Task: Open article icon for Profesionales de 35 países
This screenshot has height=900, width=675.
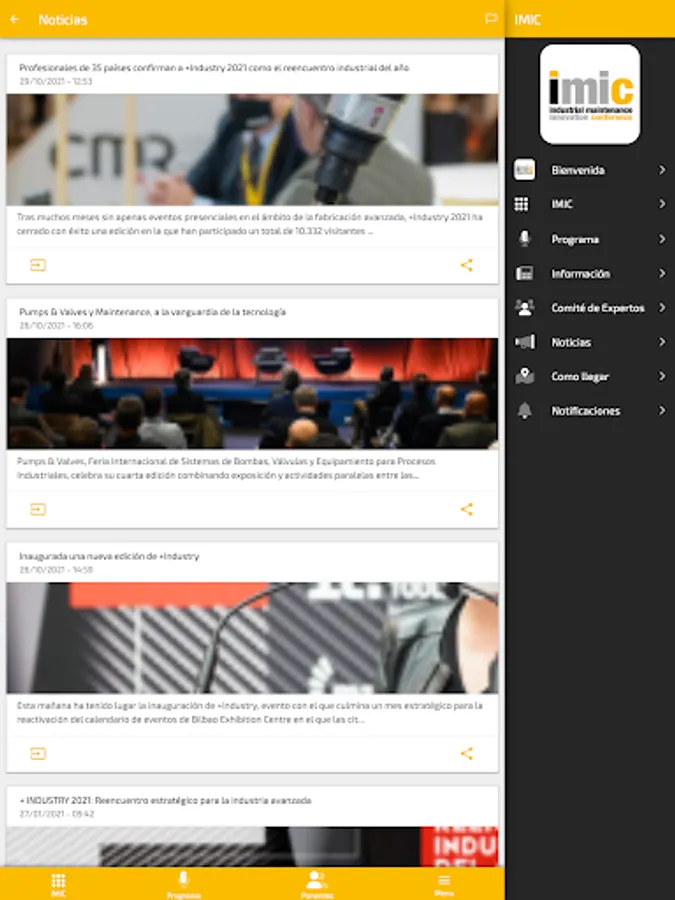Action: pyautogui.click(x=38, y=265)
